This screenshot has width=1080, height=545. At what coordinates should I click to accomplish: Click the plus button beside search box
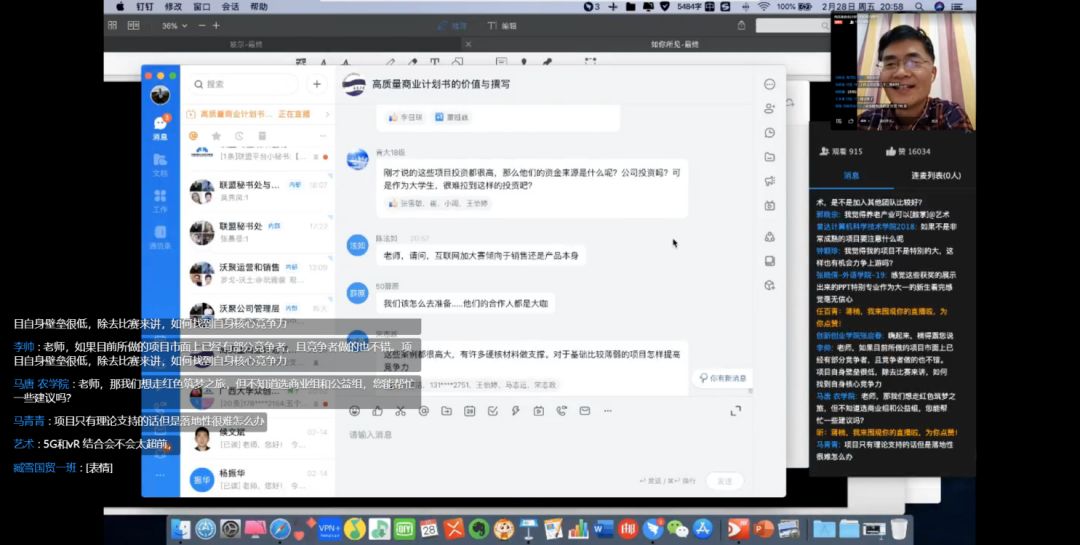317,84
